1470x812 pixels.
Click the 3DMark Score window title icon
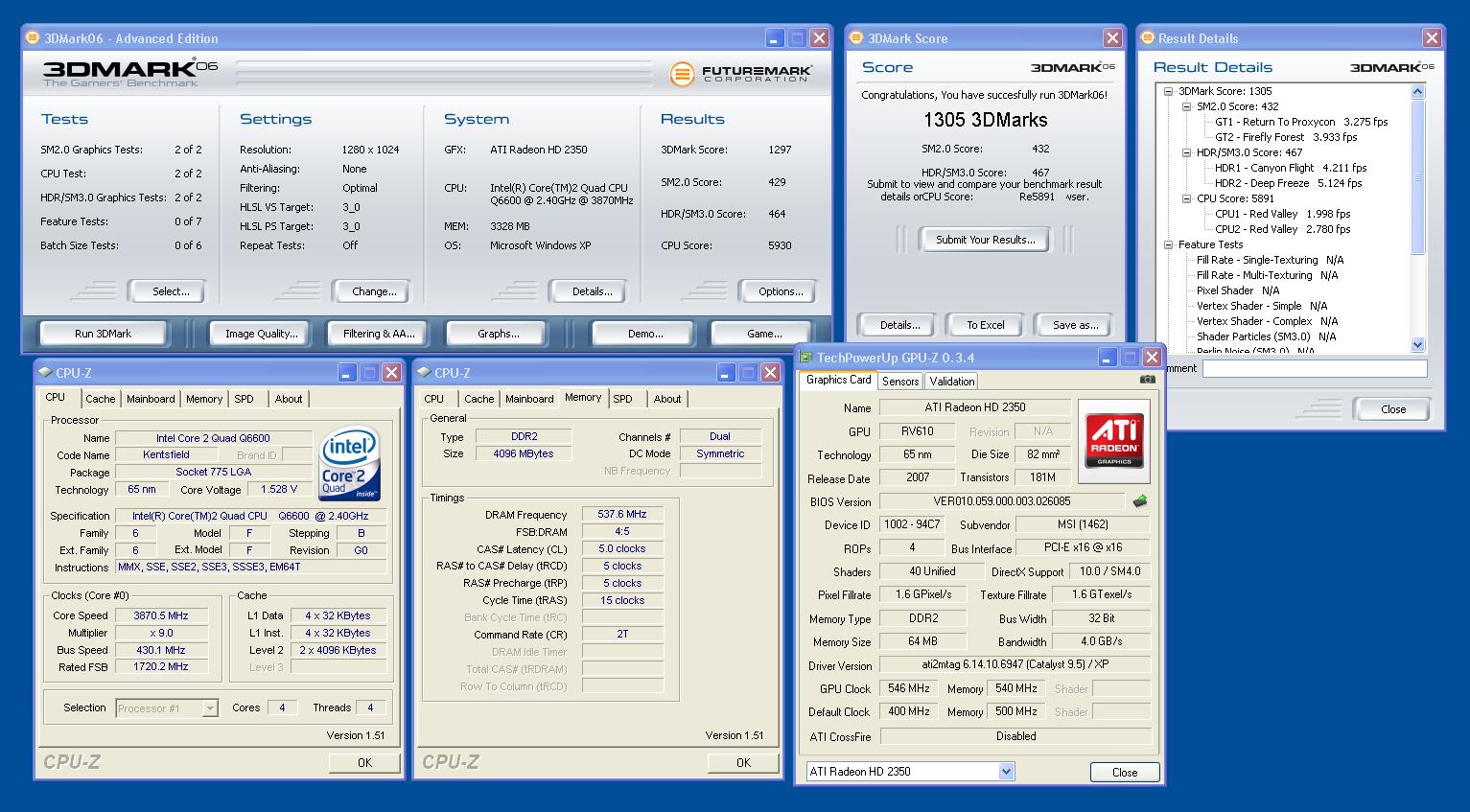(x=856, y=37)
